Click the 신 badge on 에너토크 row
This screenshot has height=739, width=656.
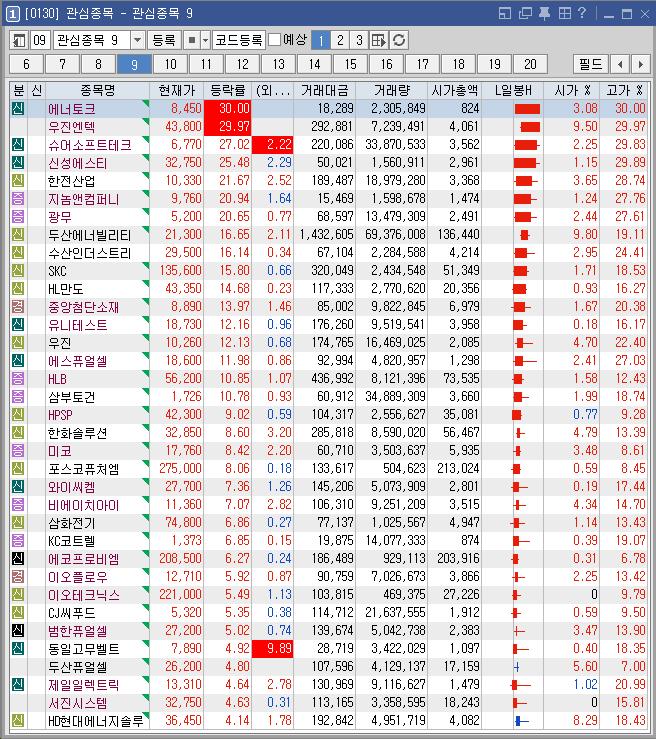(x=18, y=108)
